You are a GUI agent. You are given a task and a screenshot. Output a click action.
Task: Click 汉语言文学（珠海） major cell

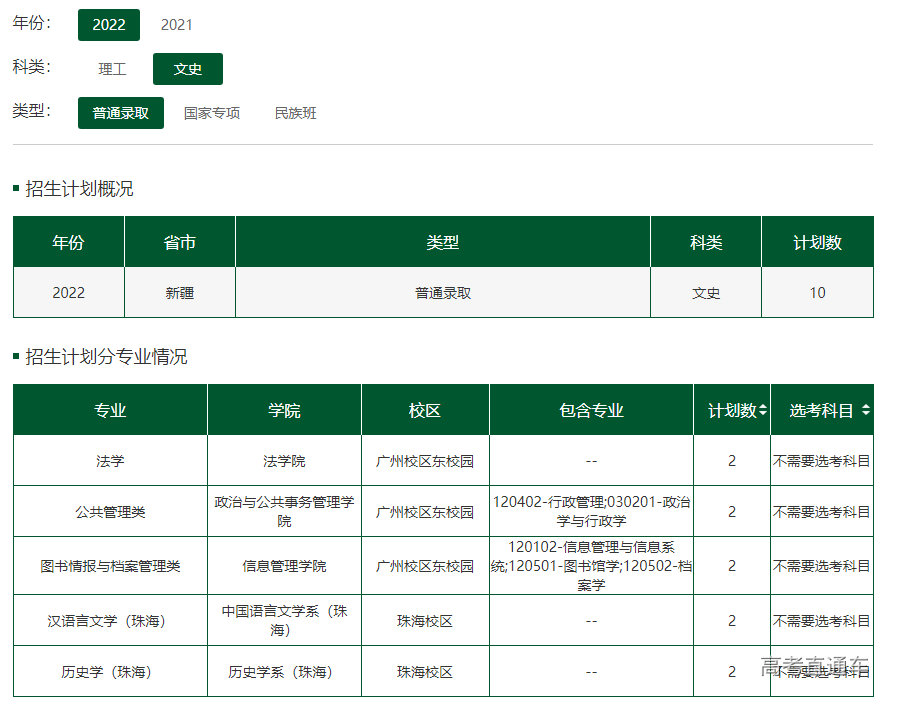(x=110, y=621)
